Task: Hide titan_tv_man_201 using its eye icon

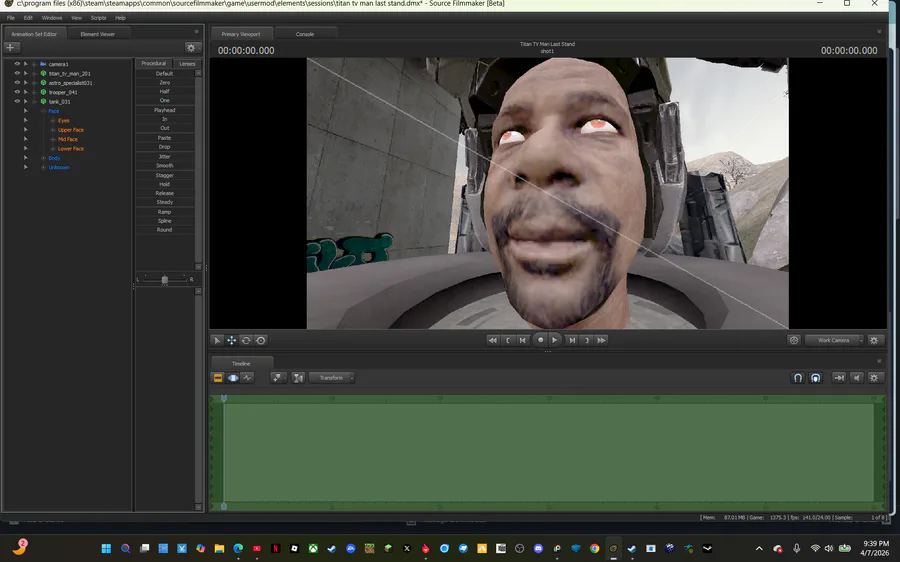Action: [17, 73]
